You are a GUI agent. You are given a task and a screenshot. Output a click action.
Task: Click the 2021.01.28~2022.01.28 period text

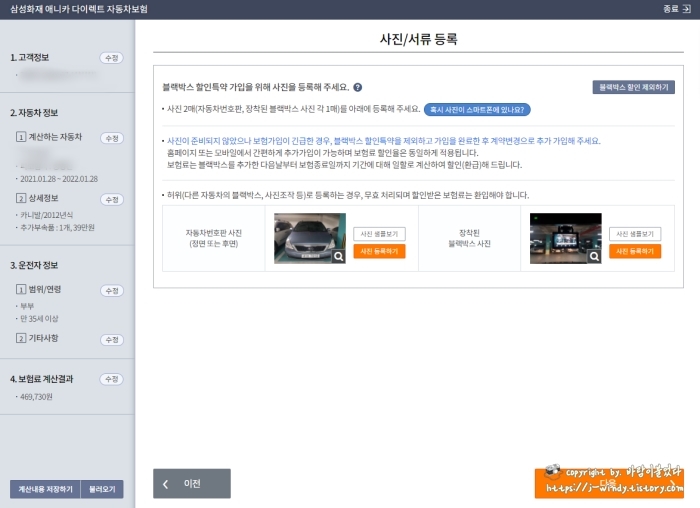tap(59, 179)
